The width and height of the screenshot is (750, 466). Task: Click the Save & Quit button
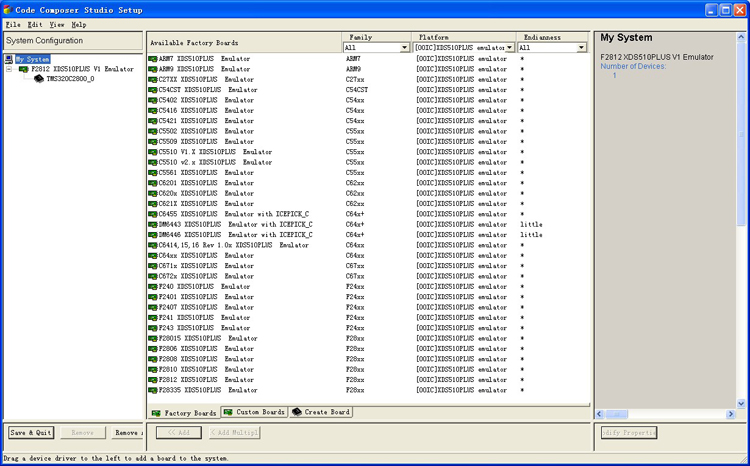coord(31,433)
